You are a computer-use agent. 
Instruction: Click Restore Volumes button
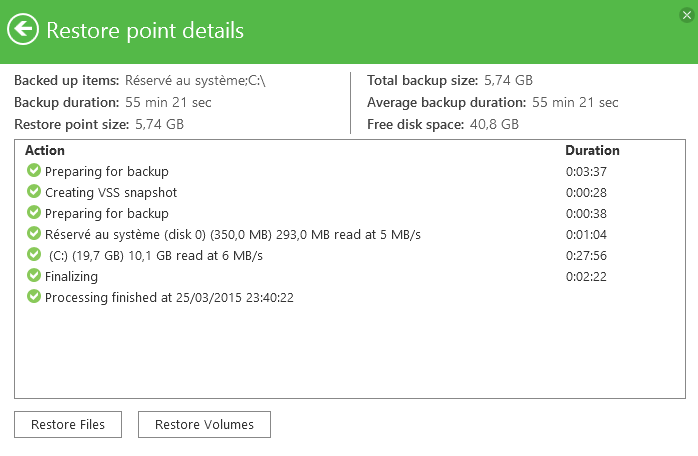204,424
